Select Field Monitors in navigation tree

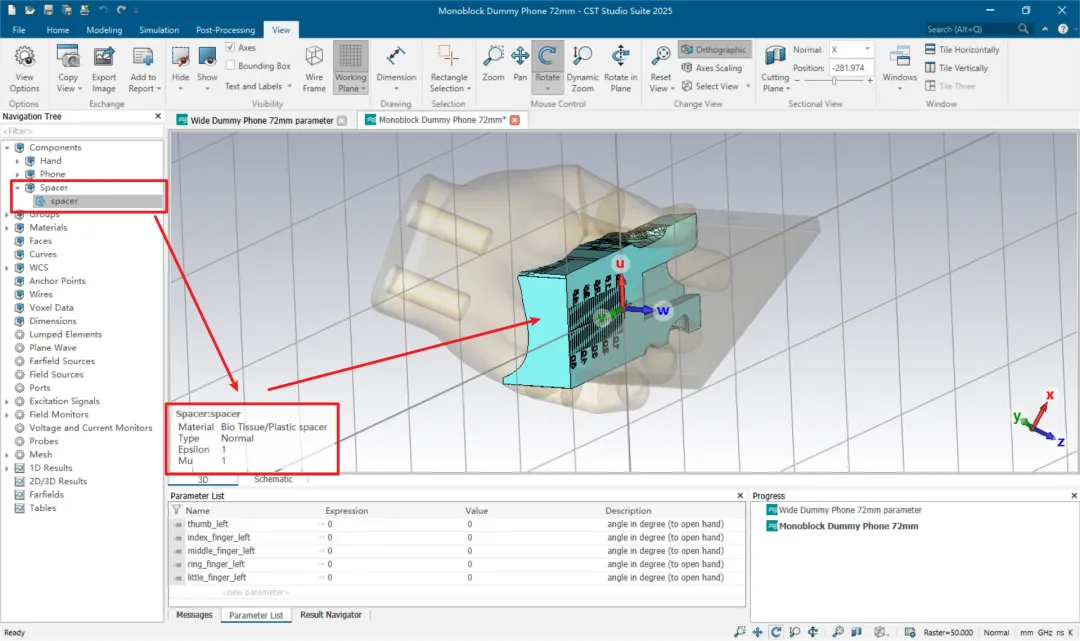click(59, 414)
